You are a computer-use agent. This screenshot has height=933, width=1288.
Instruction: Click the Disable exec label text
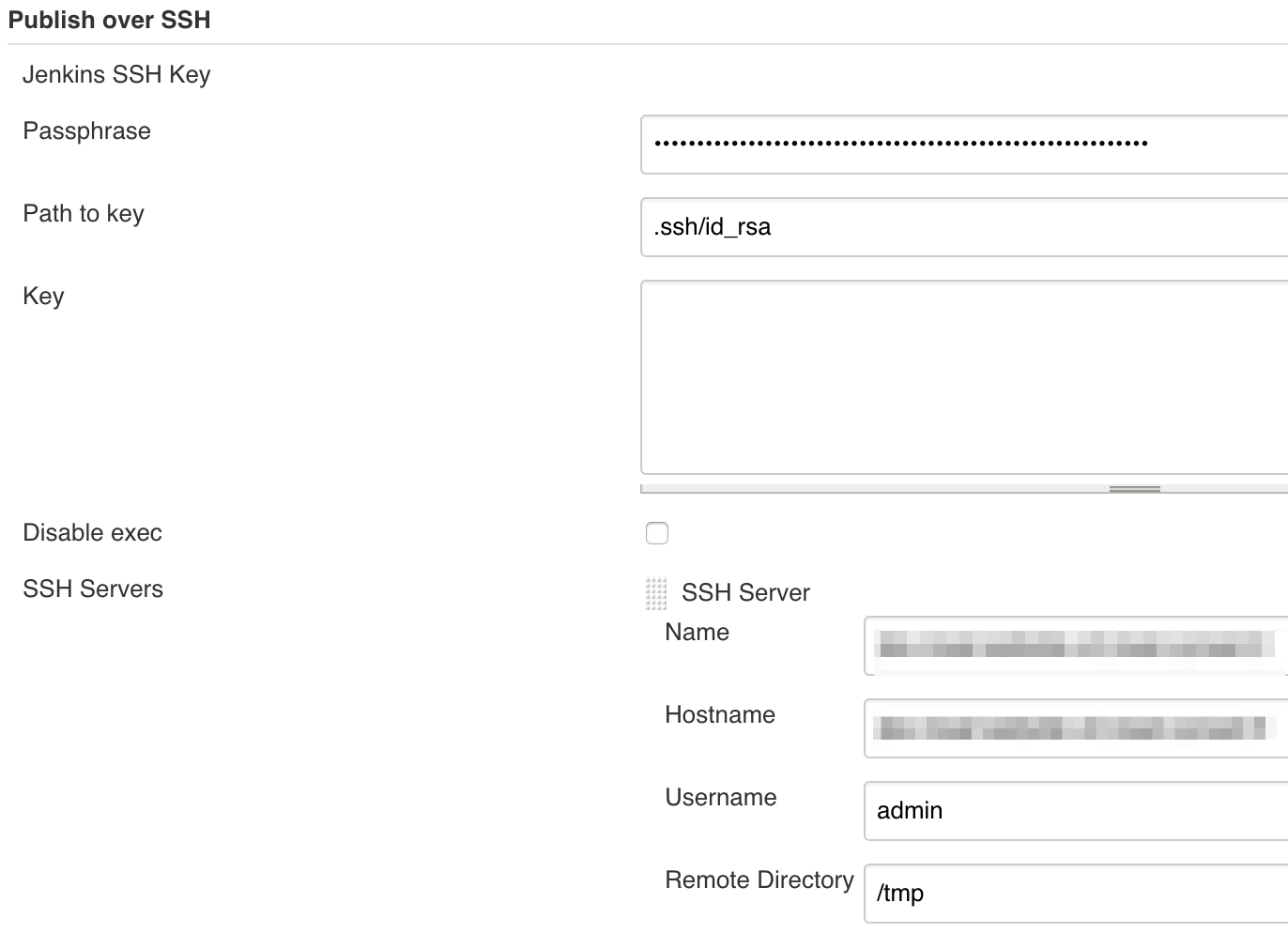coord(92,533)
